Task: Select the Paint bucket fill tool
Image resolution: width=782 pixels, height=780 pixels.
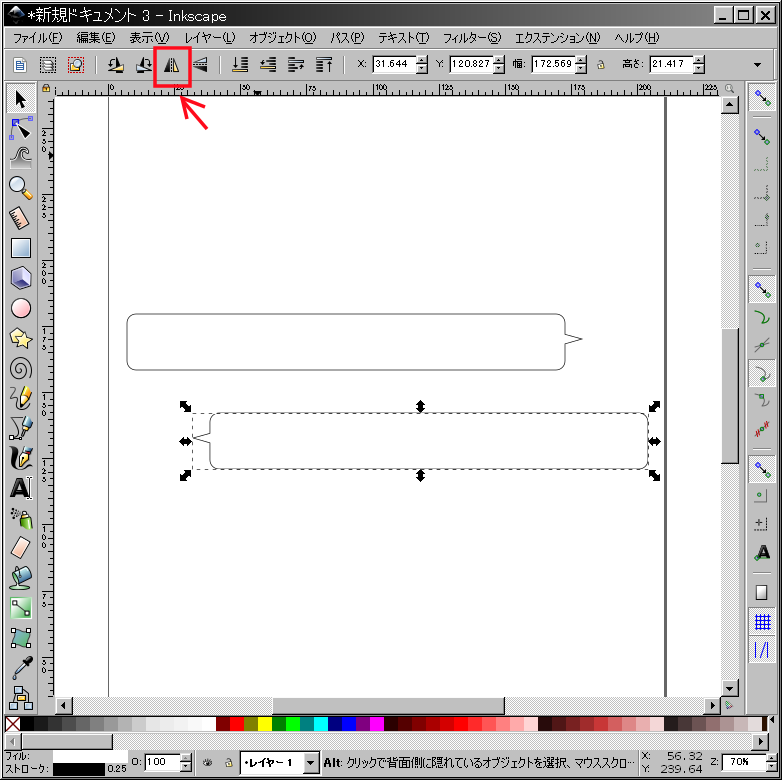Action: pos(20,578)
